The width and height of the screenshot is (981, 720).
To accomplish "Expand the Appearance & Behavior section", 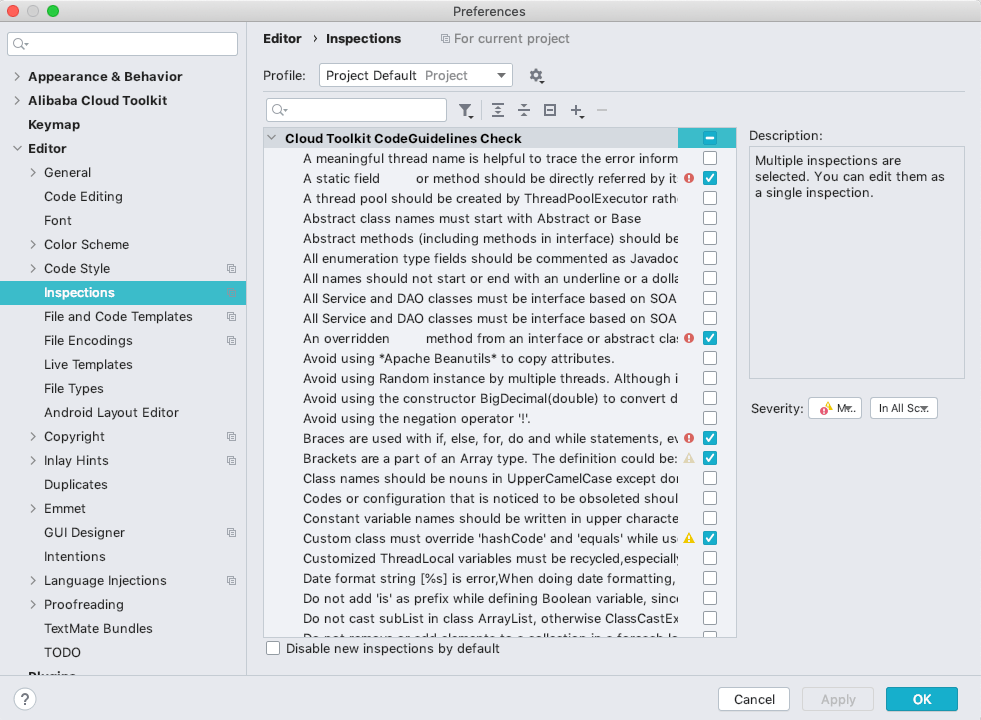I will [x=17, y=77].
